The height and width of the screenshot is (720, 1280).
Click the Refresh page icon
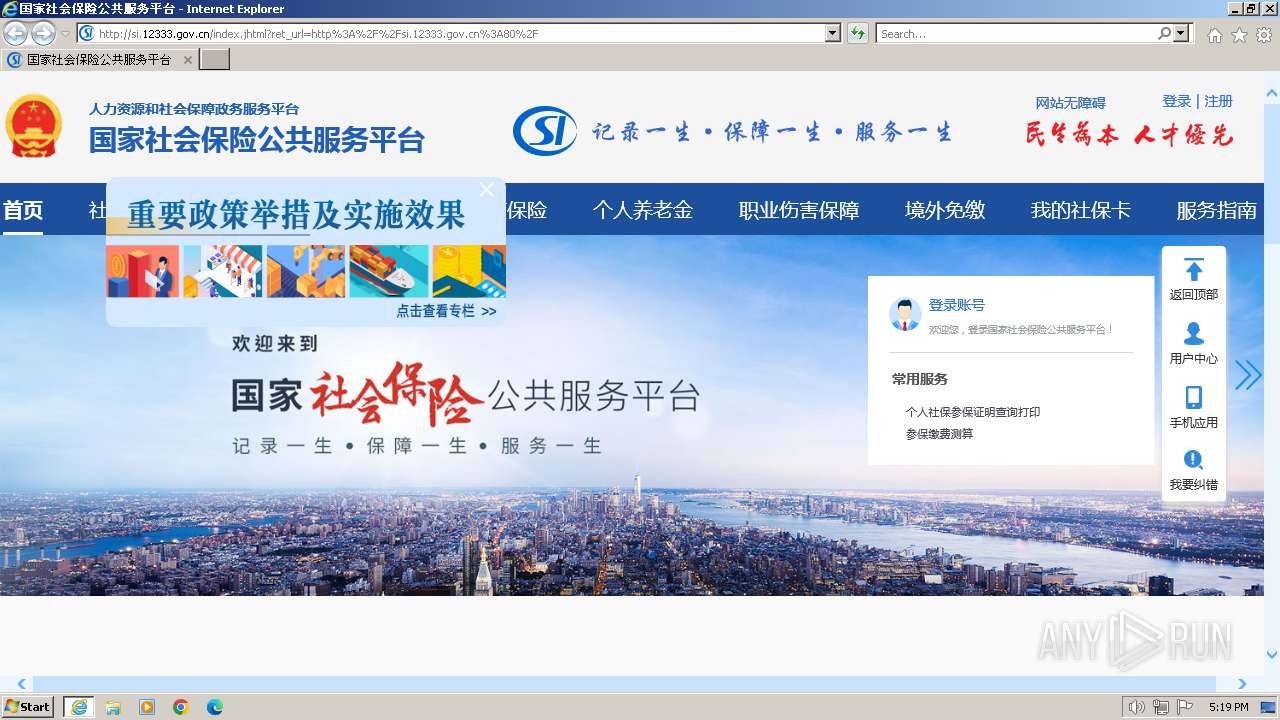pyautogui.click(x=858, y=33)
